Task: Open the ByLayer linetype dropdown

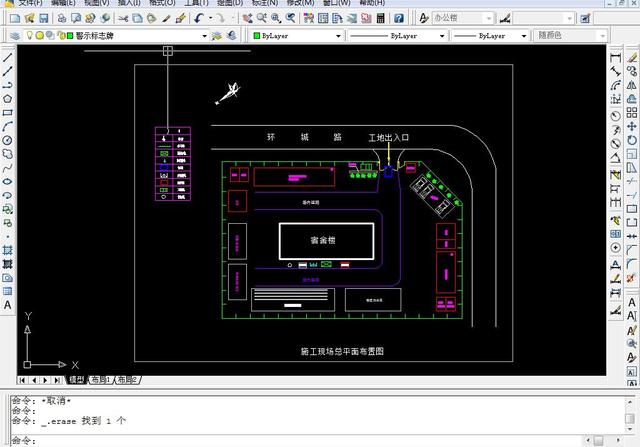Action: 442,36
